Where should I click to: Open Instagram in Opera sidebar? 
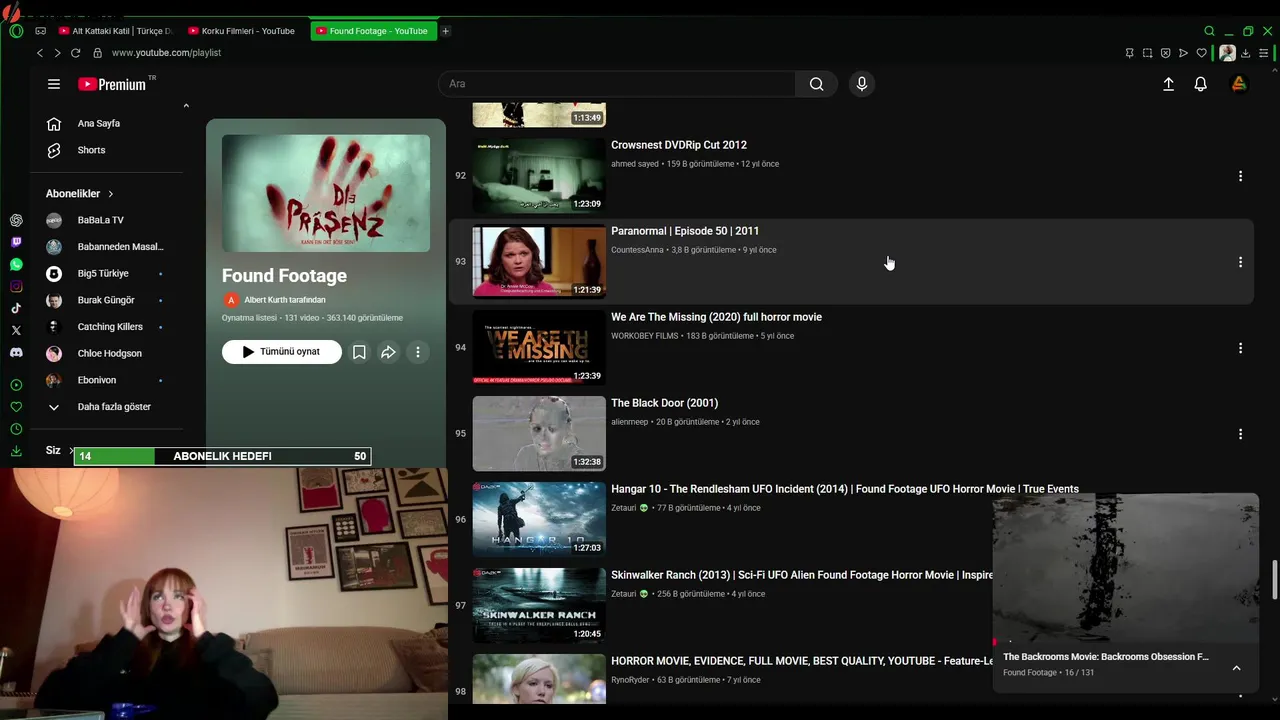[16, 286]
